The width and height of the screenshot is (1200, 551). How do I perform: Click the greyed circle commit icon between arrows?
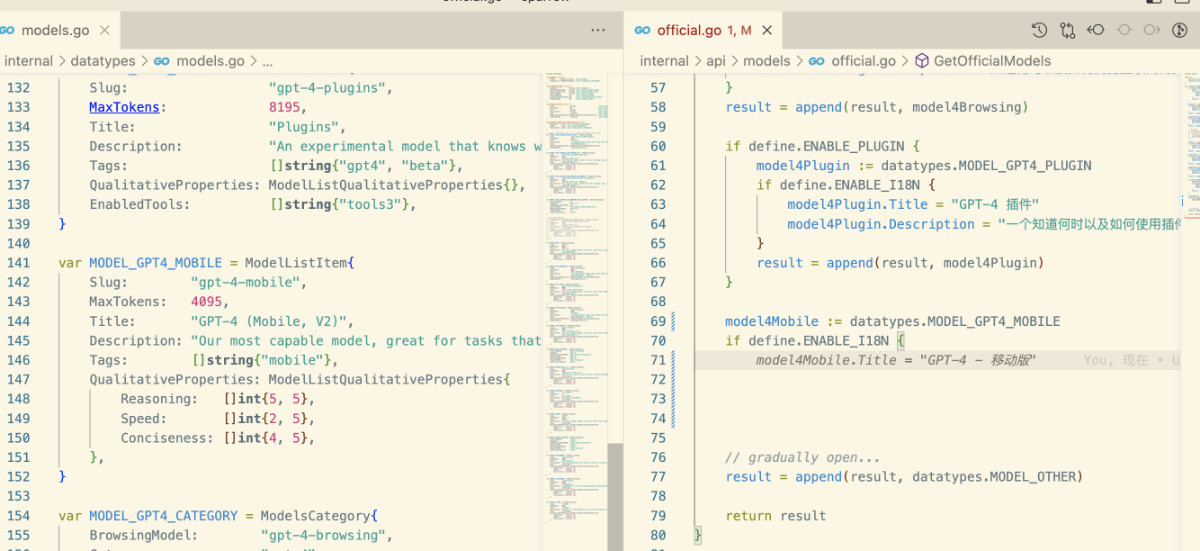click(1123, 30)
